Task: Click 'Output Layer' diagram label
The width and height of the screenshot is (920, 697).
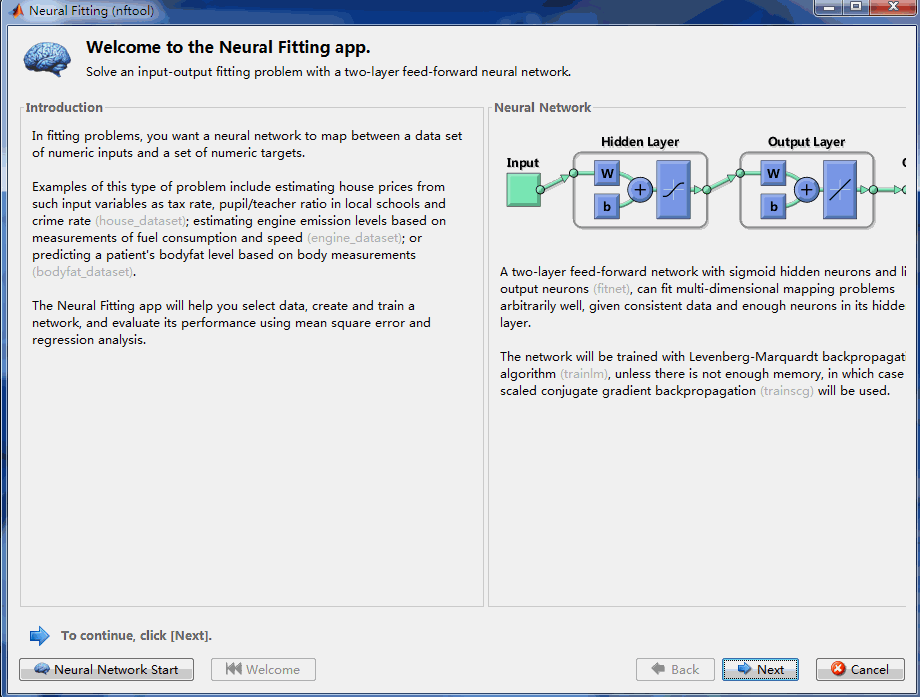Action: point(807,142)
